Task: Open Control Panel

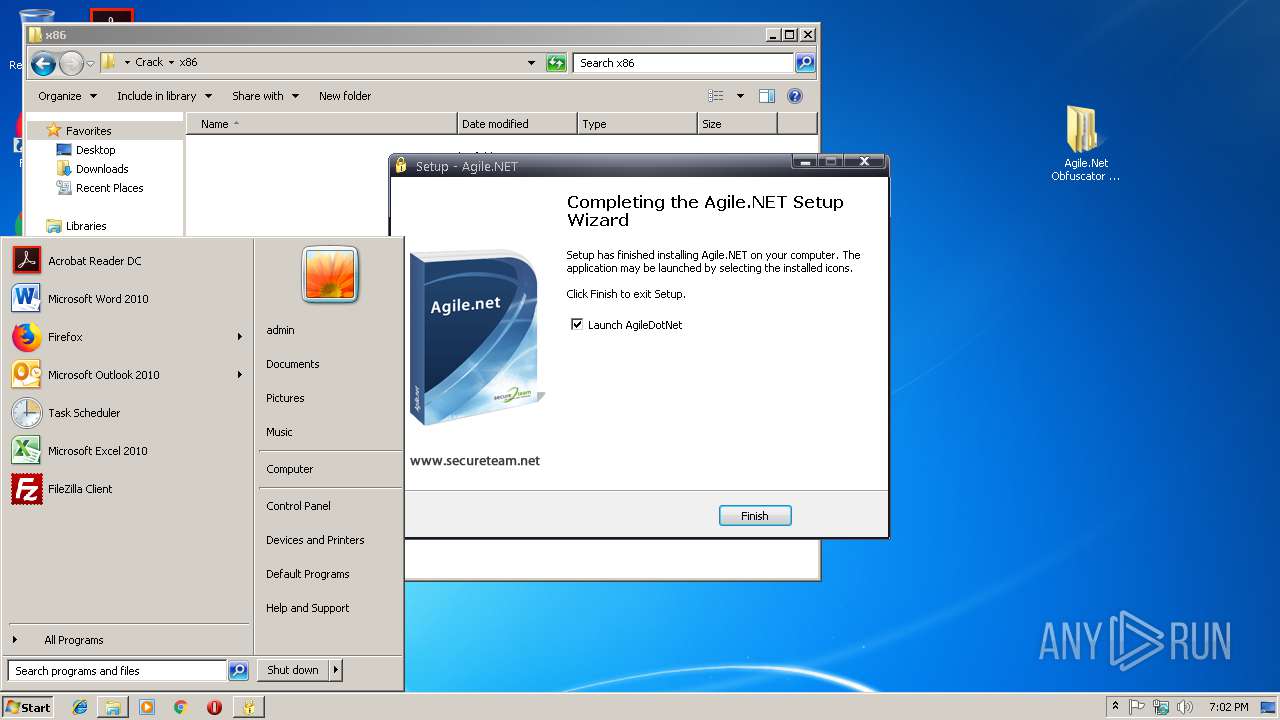Action: pos(298,506)
